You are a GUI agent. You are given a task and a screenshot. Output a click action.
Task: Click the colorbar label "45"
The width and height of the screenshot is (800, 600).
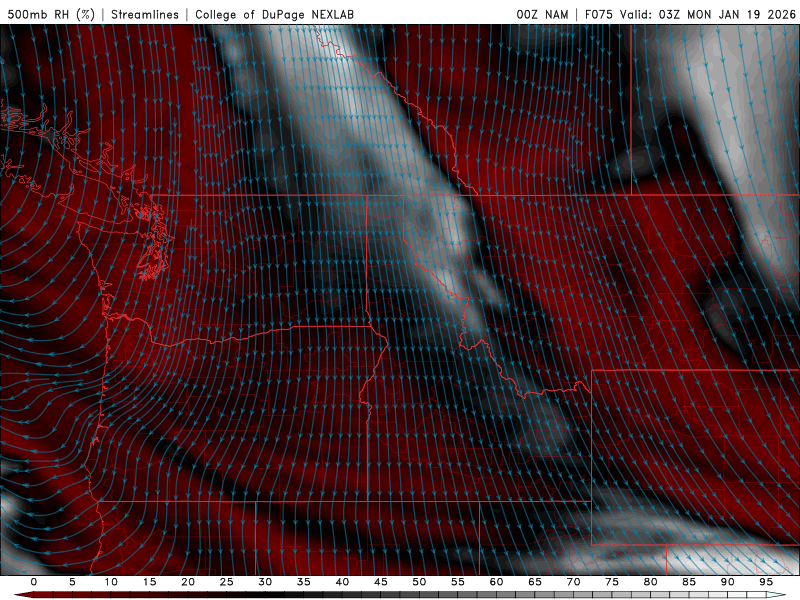tap(381, 582)
